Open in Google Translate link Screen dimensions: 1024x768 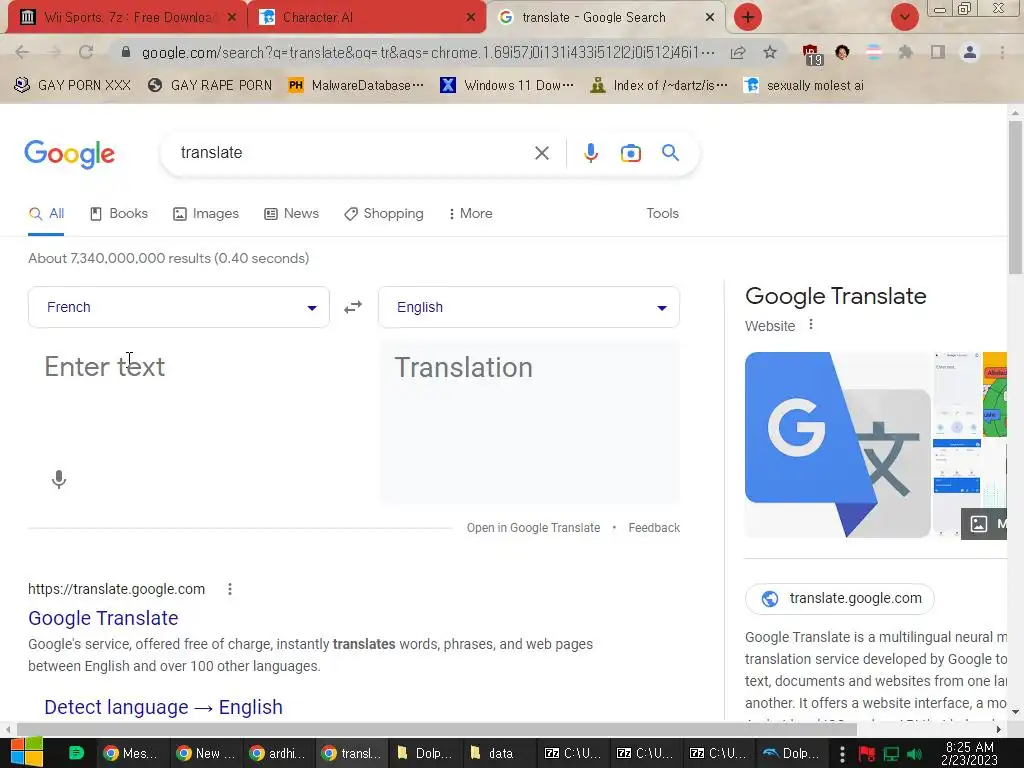pos(533,528)
